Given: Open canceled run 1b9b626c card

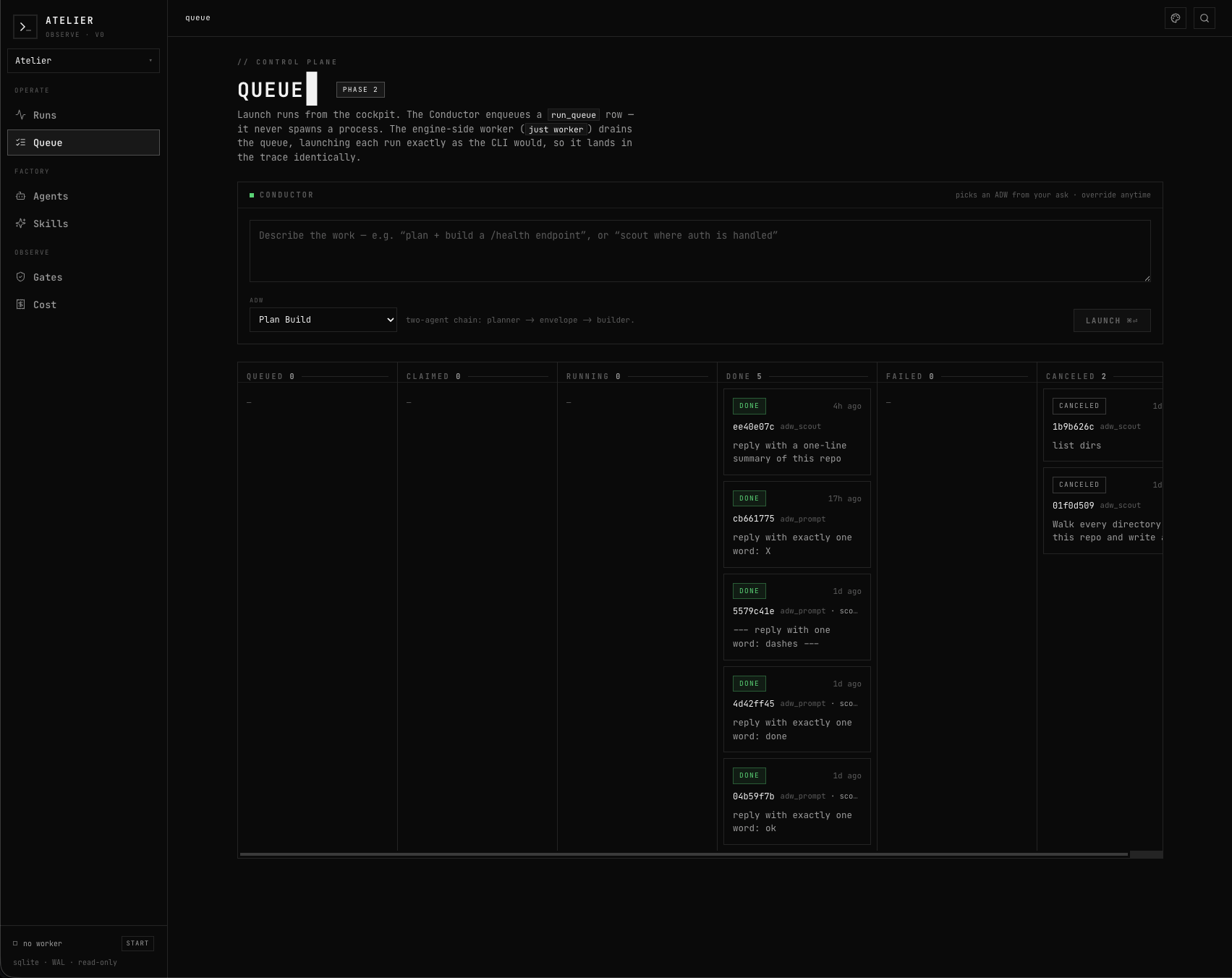Looking at the screenshot, I should 1103,425.
